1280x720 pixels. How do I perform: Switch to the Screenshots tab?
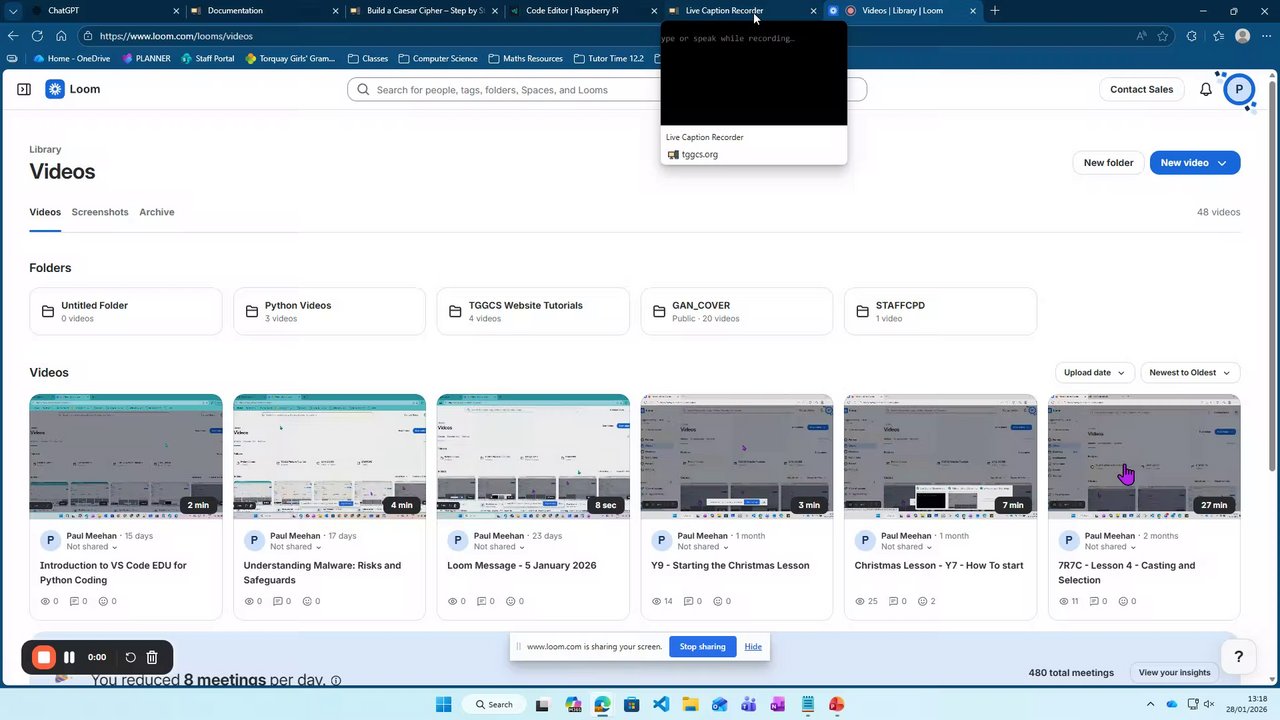[100, 212]
